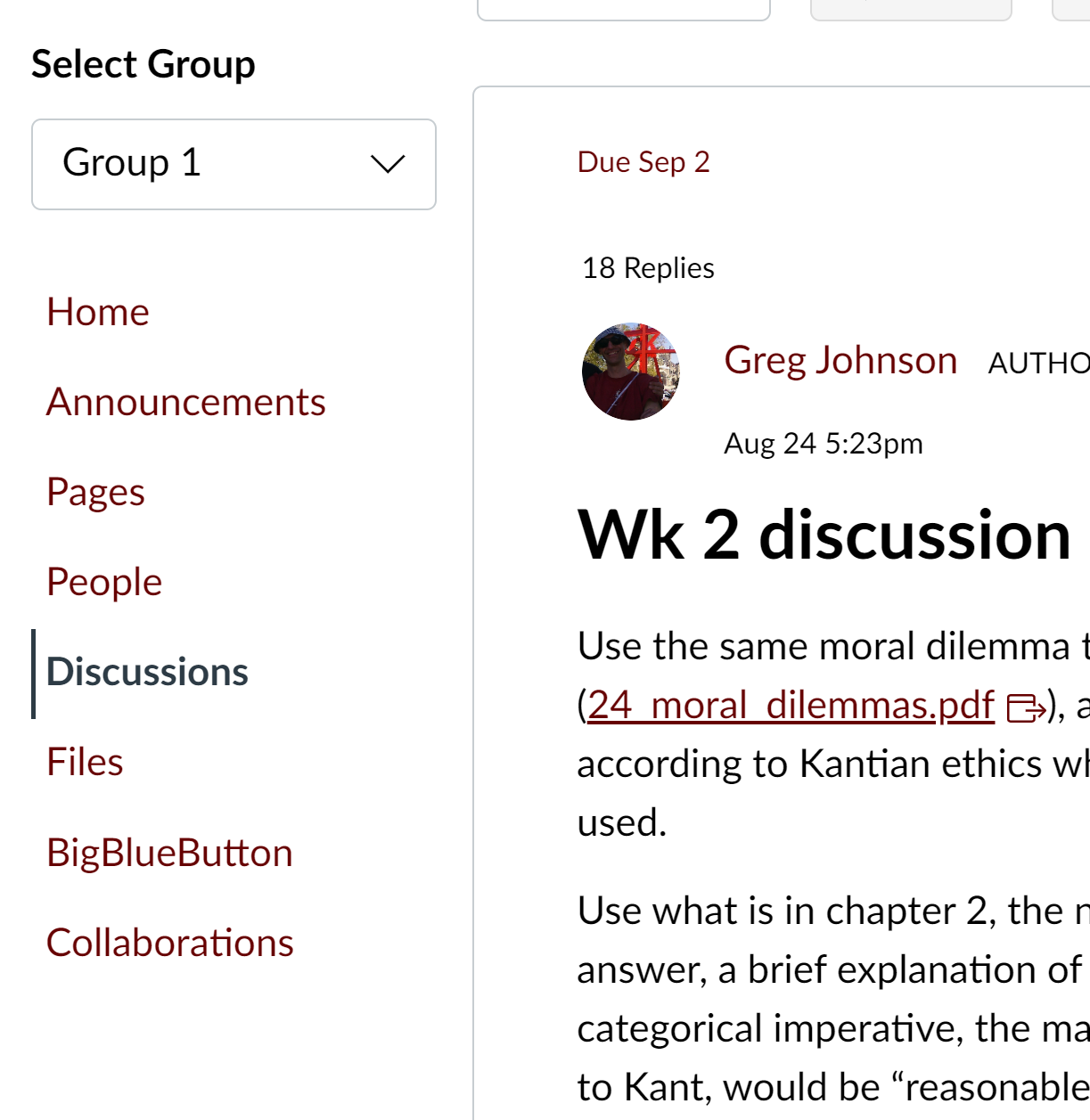Click the chevron in Group 1 dropdown
This screenshot has width=1090, height=1120.
388,164
